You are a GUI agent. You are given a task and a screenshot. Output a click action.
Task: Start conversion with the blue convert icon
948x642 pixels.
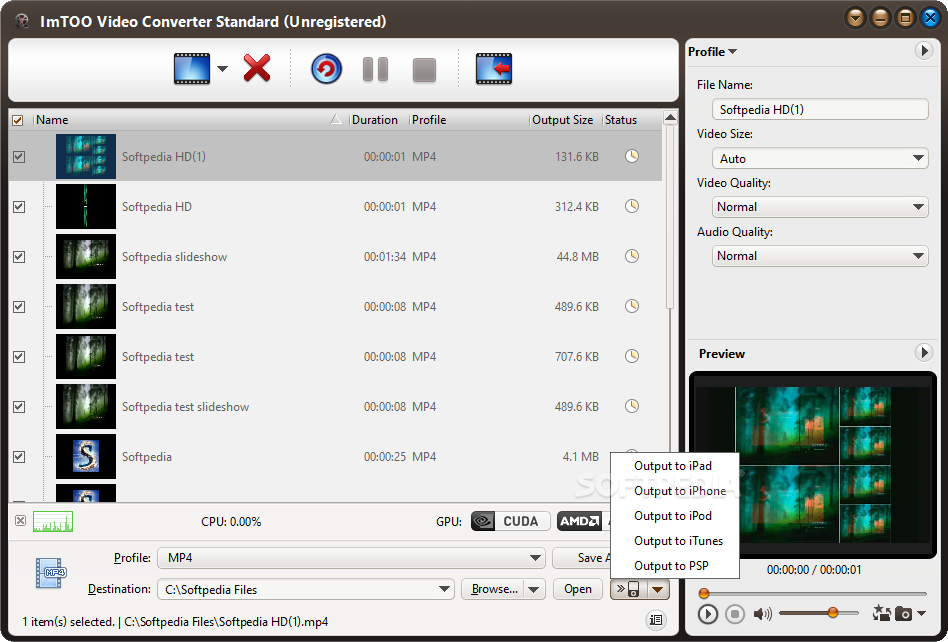click(x=326, y=69)
